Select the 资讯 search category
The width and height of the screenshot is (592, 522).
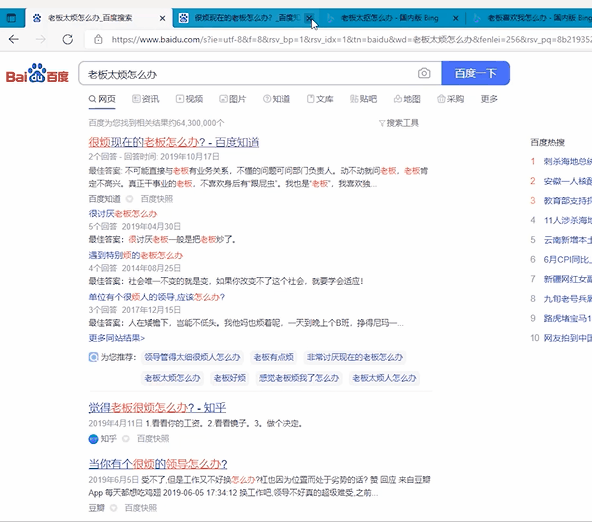pos(146,99)
